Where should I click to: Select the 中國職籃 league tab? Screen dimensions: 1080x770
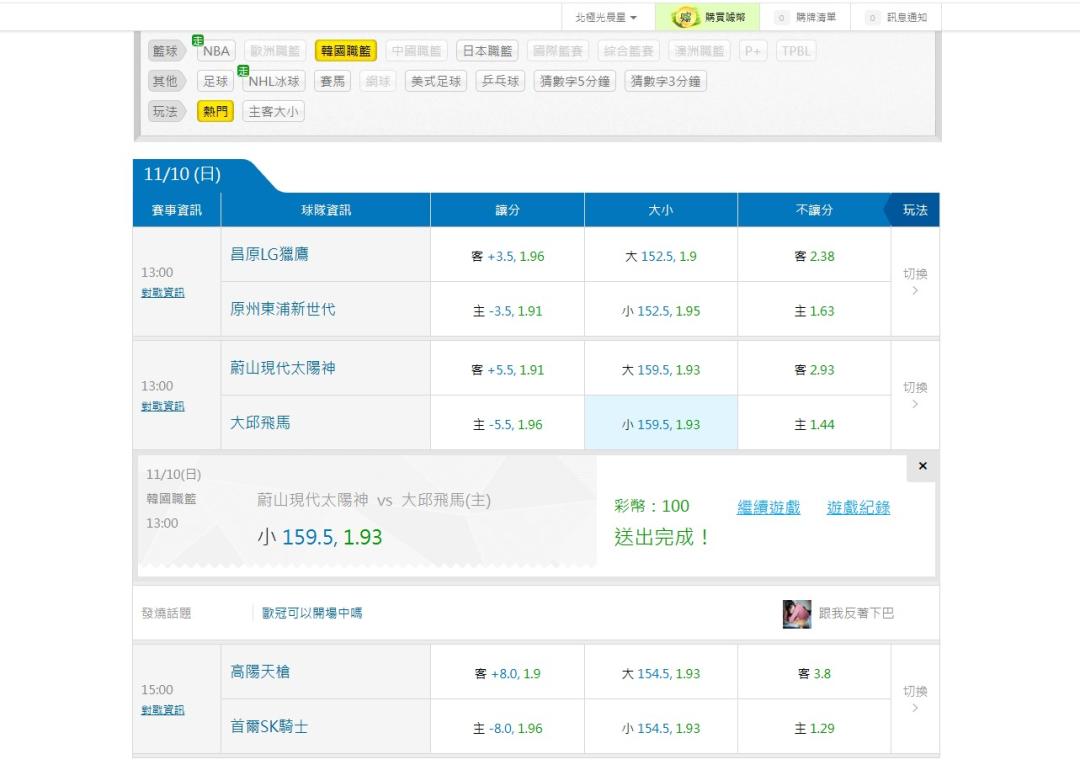[417, 51]
